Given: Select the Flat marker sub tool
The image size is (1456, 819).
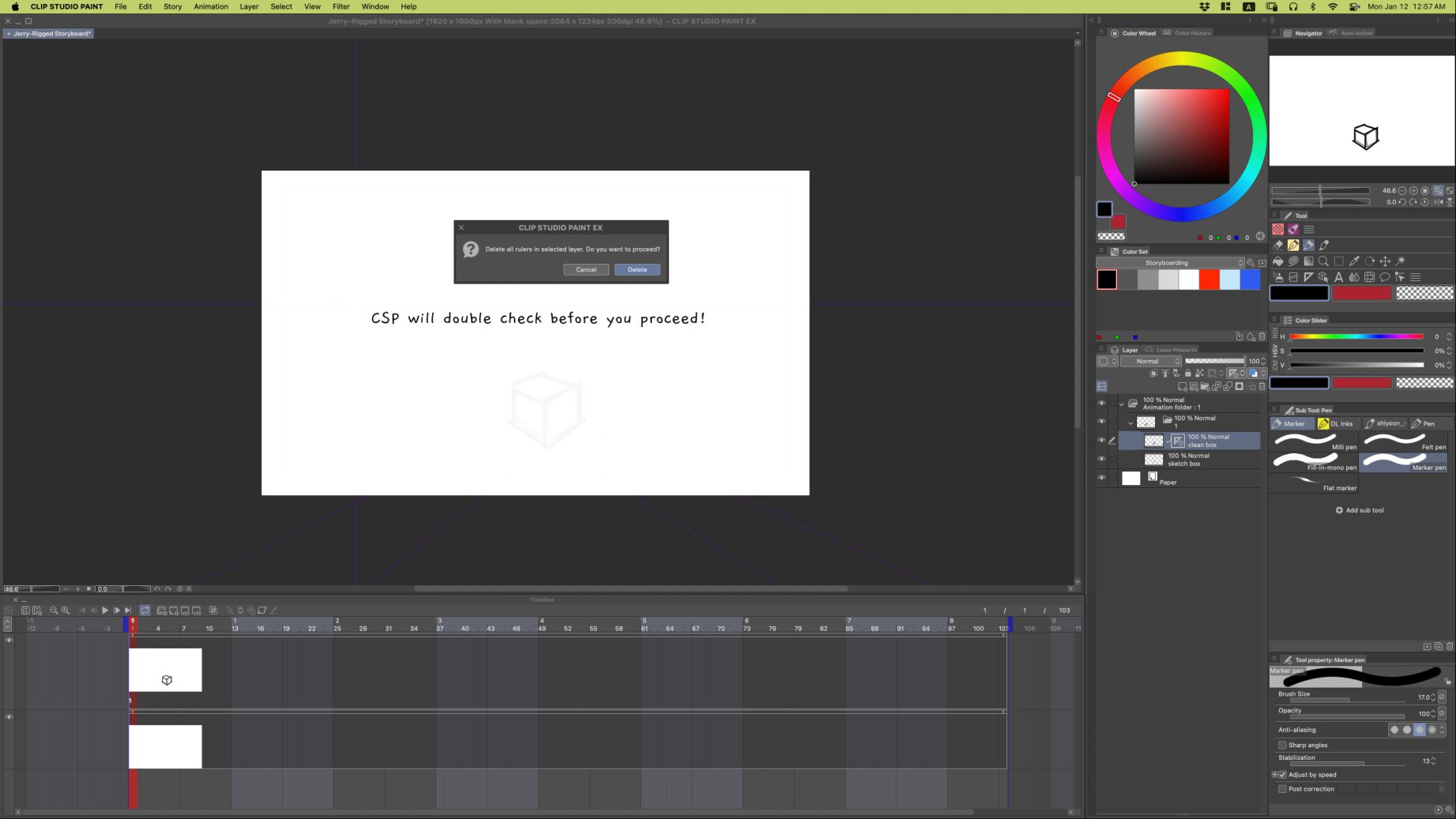Looking at the screenshot, I should click(x=1315, y=483).
